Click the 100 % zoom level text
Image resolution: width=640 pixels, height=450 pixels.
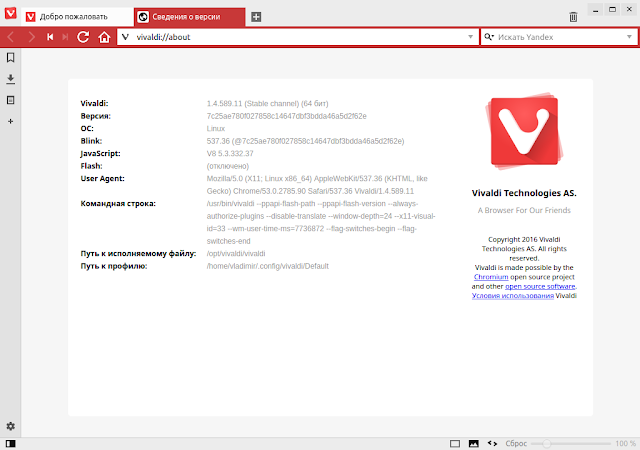[625, 443]
